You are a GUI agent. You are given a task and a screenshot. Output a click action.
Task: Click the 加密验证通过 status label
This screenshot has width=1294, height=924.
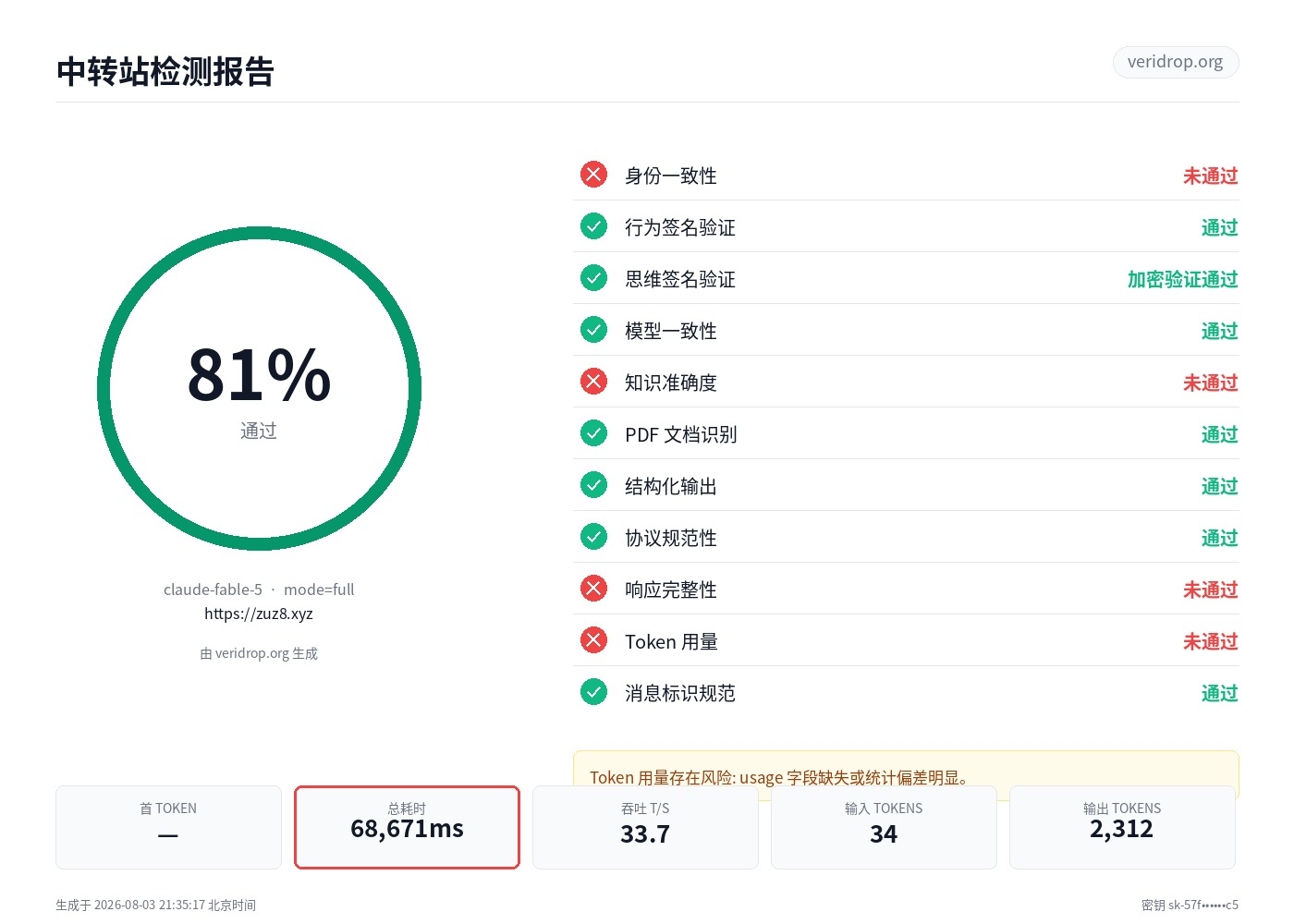coord(1182,279)
